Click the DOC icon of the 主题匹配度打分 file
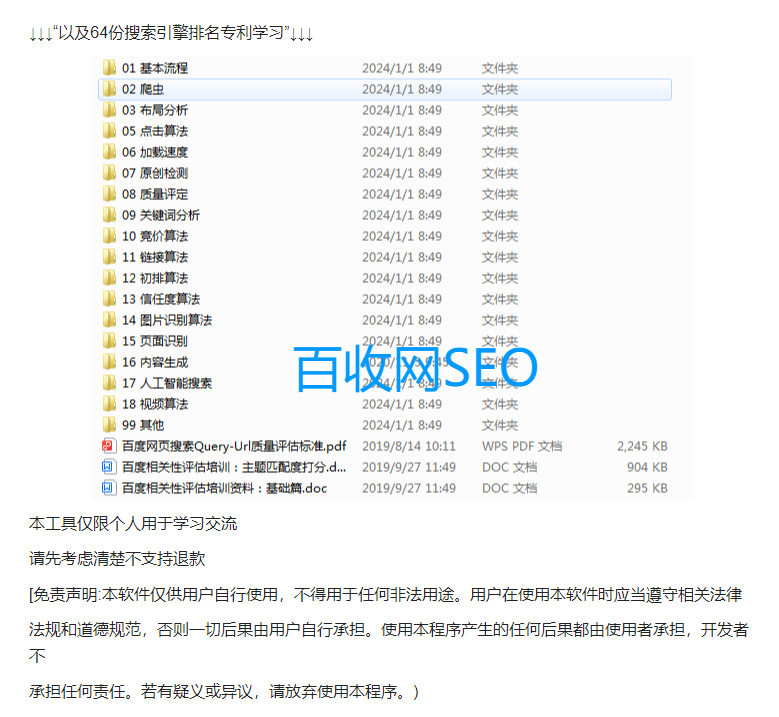 (109, 467)
